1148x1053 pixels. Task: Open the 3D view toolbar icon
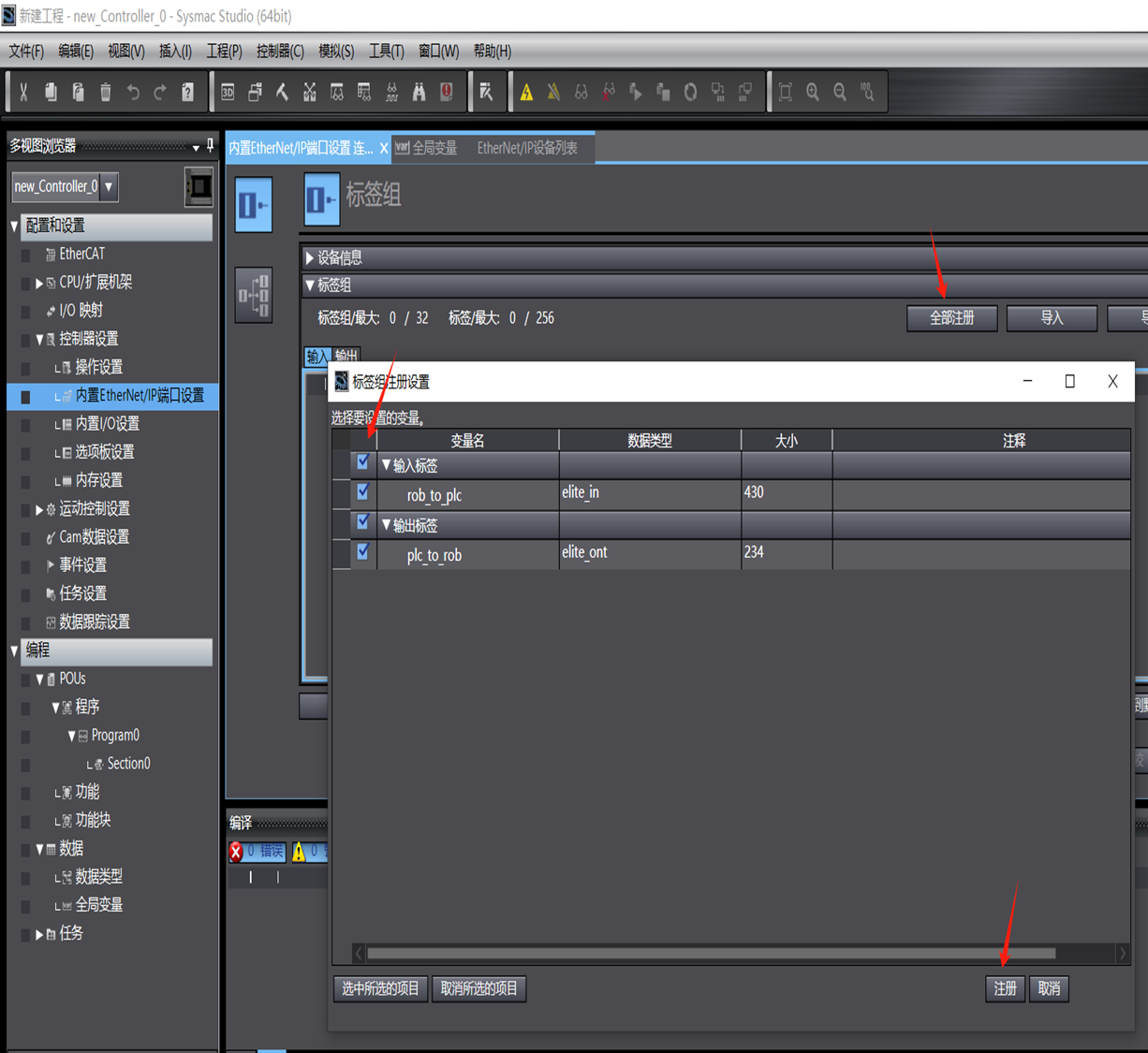(x=228, y=92)
